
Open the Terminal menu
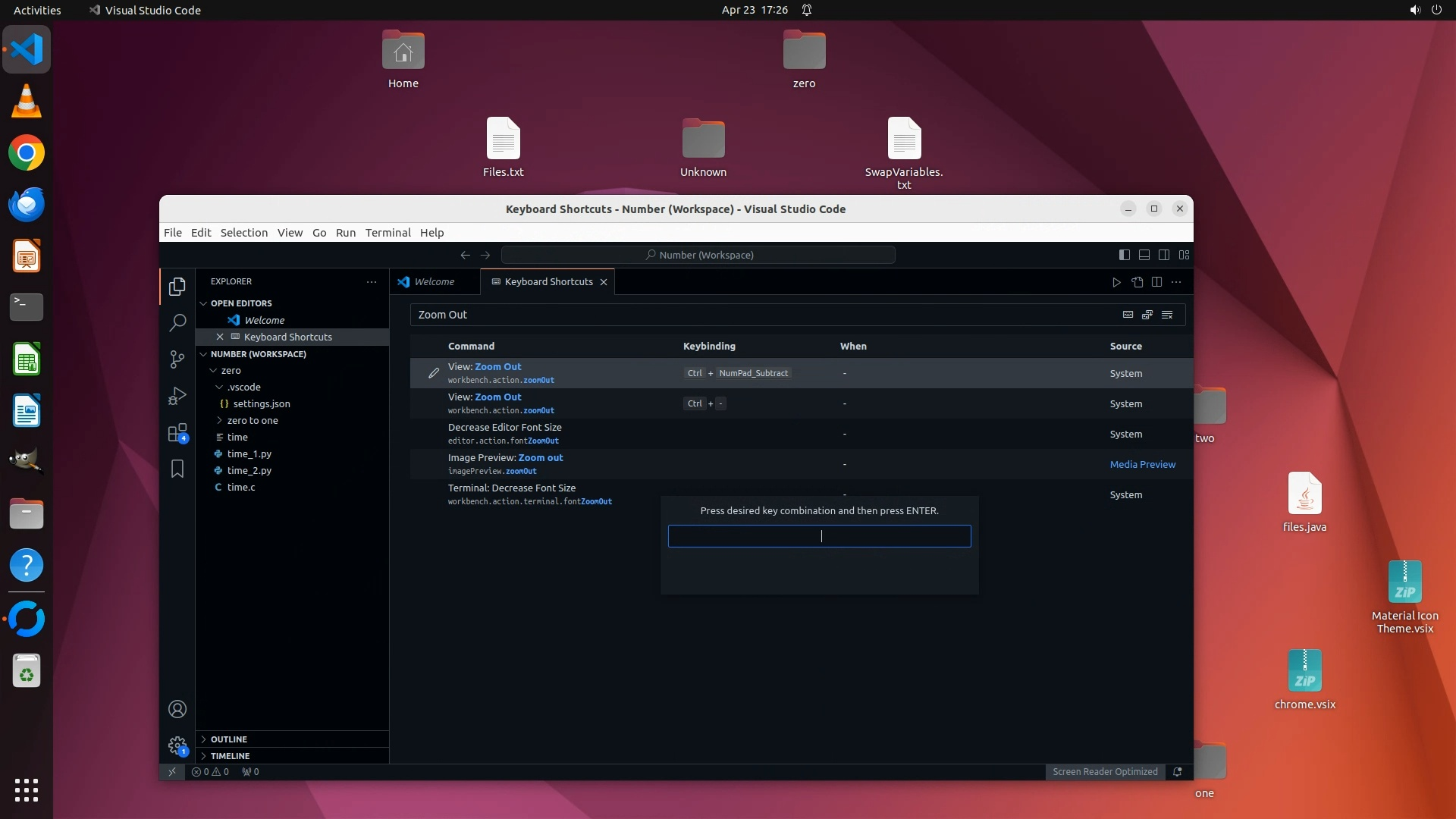(x=388, y=233)
